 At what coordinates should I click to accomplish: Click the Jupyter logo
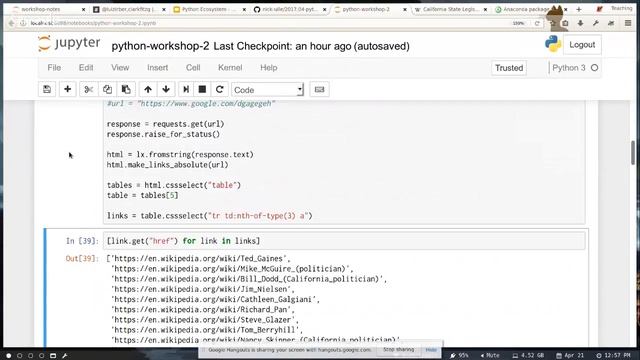pyautogui.click(x=69, y=43)
